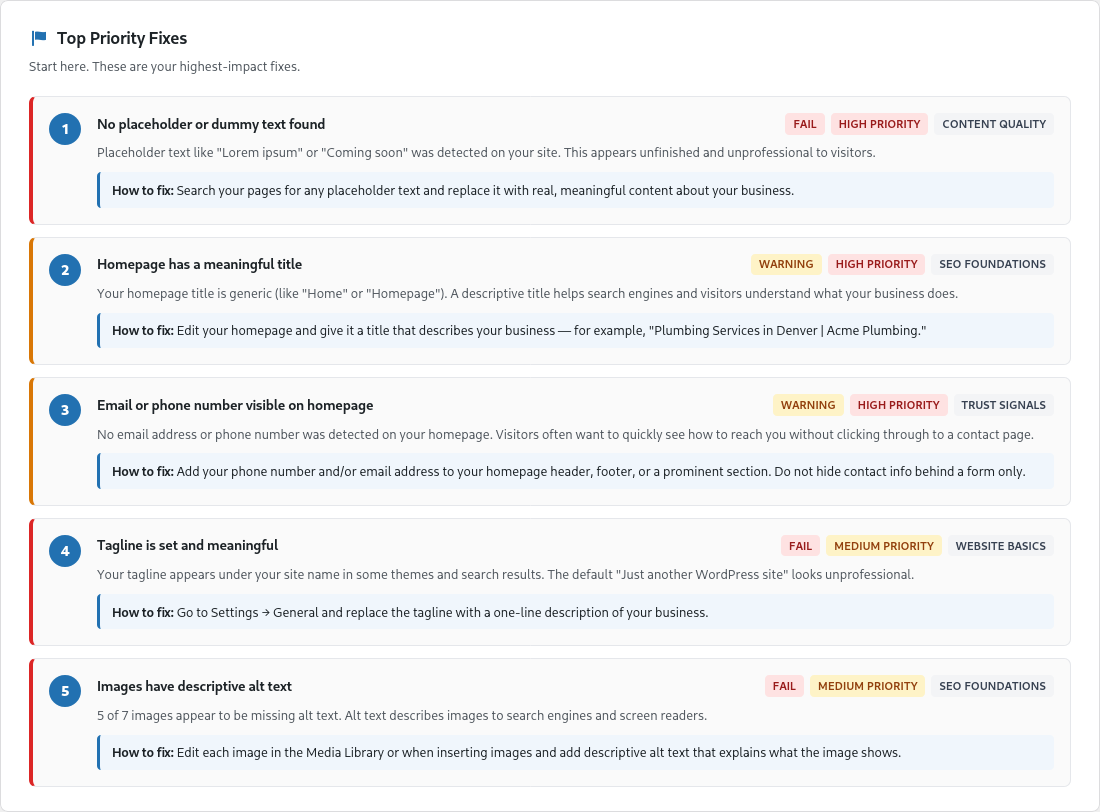Click MEDIUM PRIORITY badge on alt text item
The height and width of the screenshot is (812, 1100).
(x=867, y=686)
